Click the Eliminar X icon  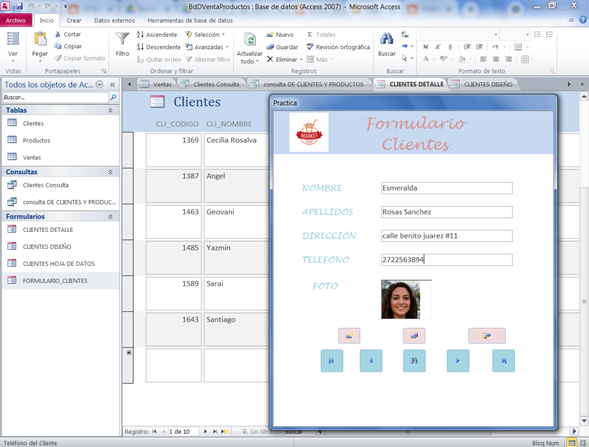(x=270, y=59)
